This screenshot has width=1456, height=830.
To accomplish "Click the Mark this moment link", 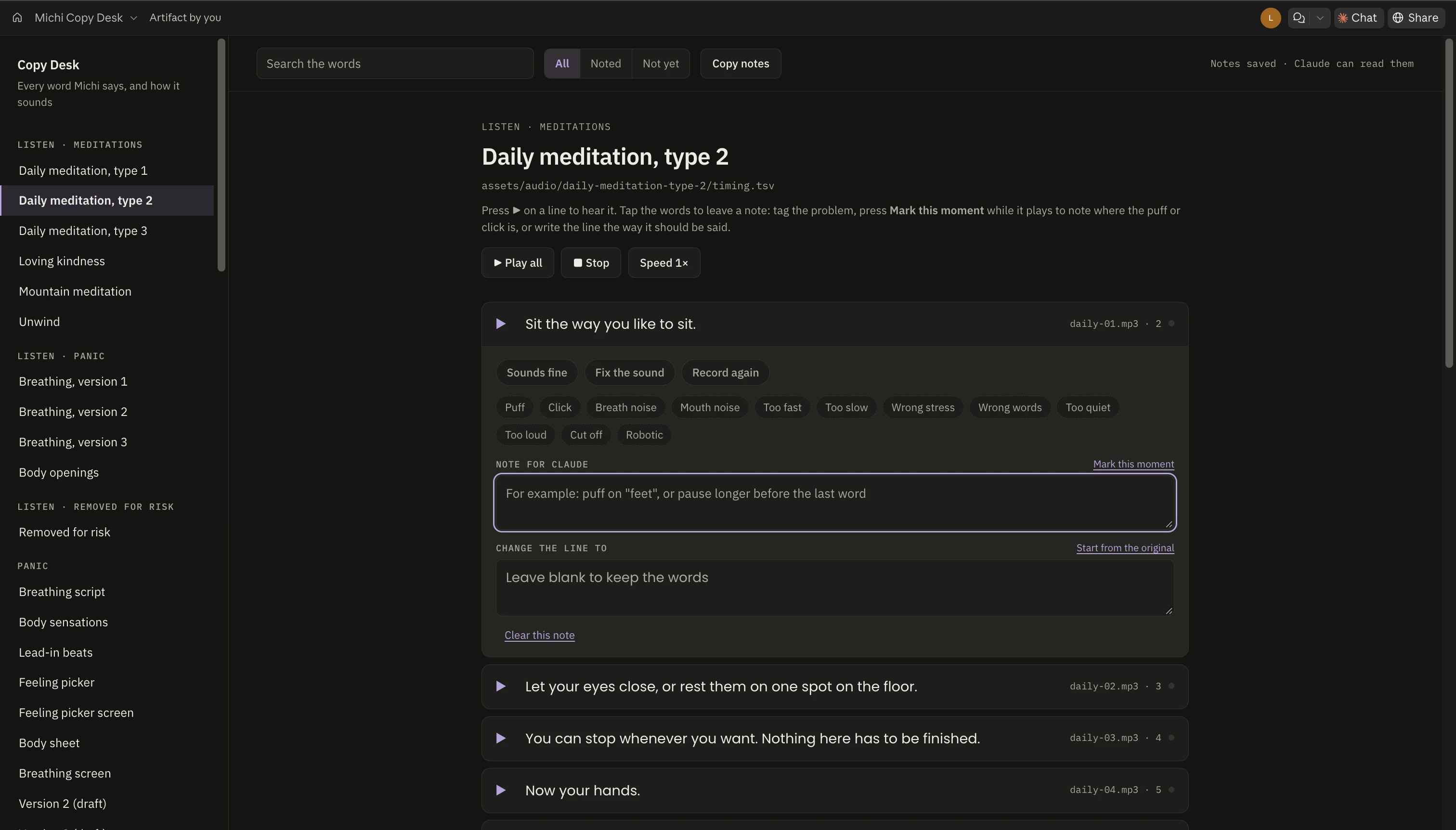I will tap(1133, 464).
